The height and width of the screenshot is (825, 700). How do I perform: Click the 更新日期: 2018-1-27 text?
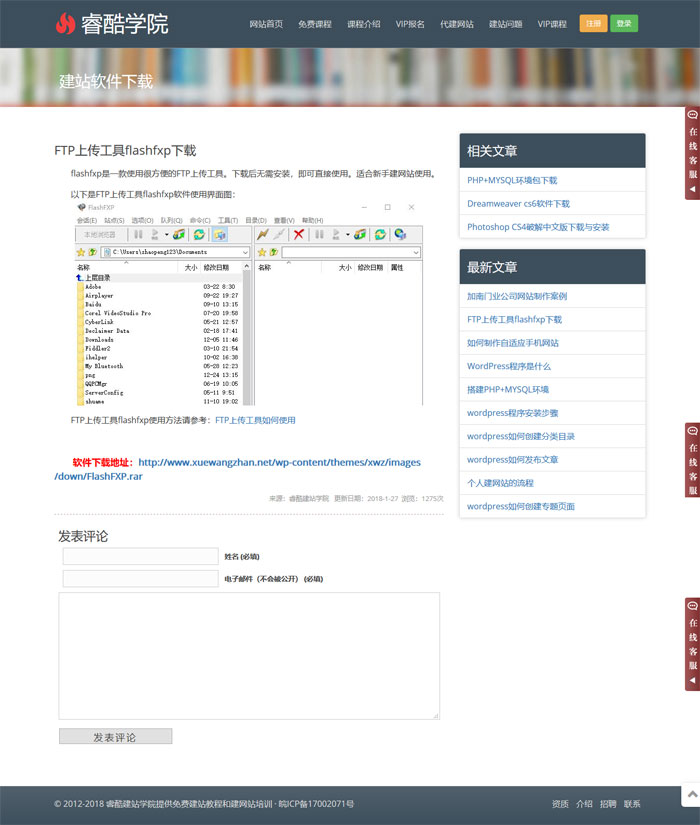[366, 498]
